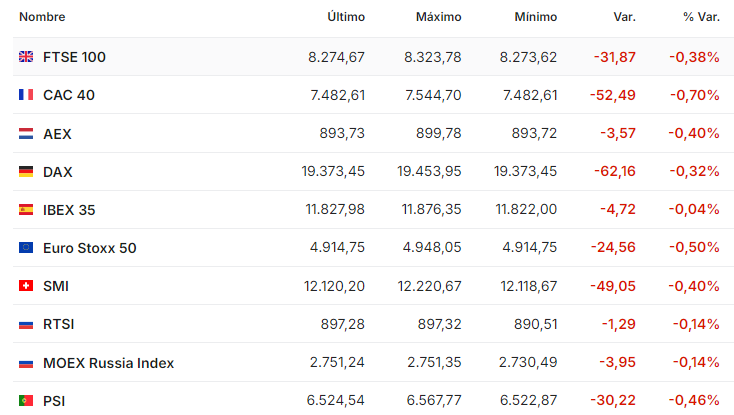Click the Russian flag icon beside RTSI
The image size is (734, 415).
click(x=26, y=324)
